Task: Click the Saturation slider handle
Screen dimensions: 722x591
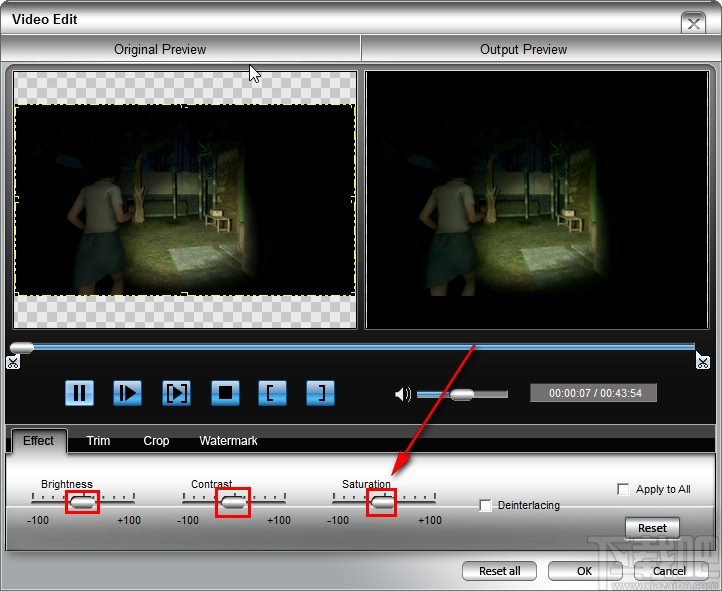Action: (382, 503)
